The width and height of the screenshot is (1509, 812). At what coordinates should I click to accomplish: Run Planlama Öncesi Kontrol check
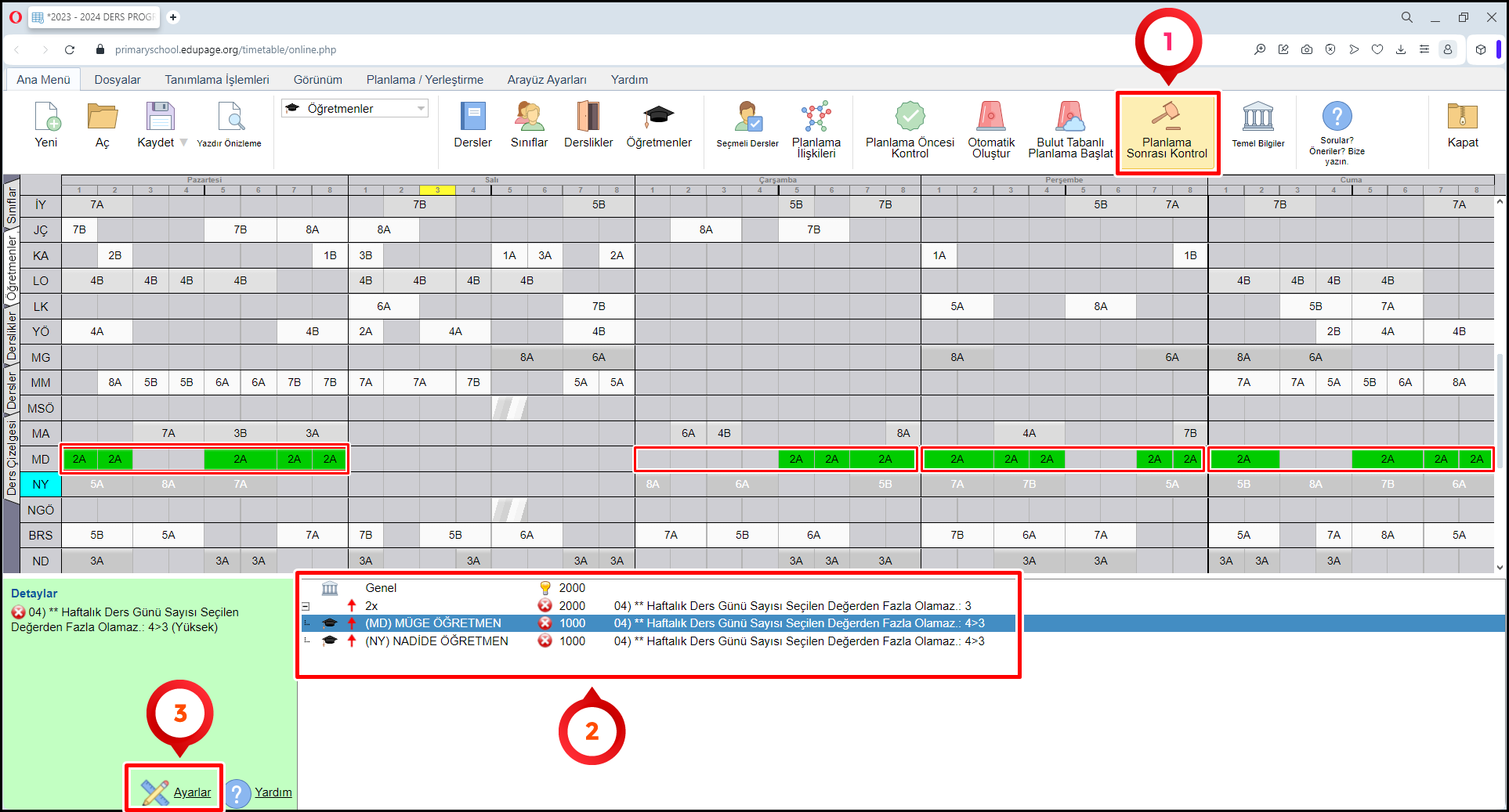click(x=910, y=129)
